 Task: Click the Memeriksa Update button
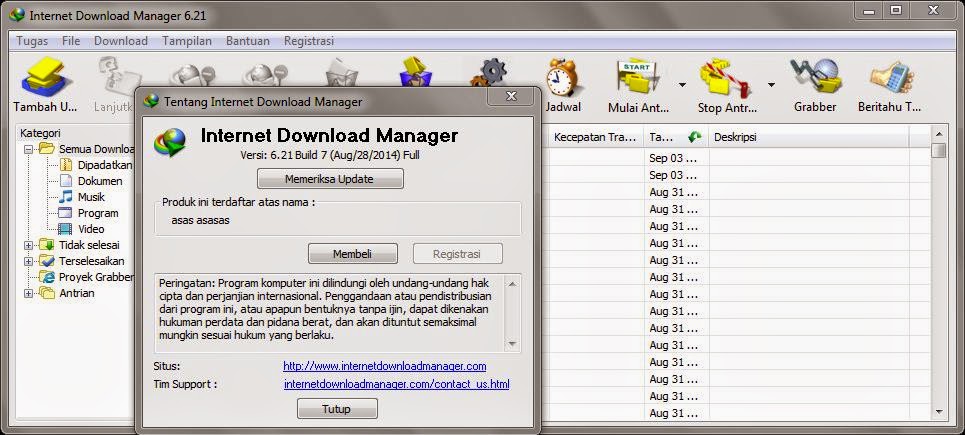330,179
